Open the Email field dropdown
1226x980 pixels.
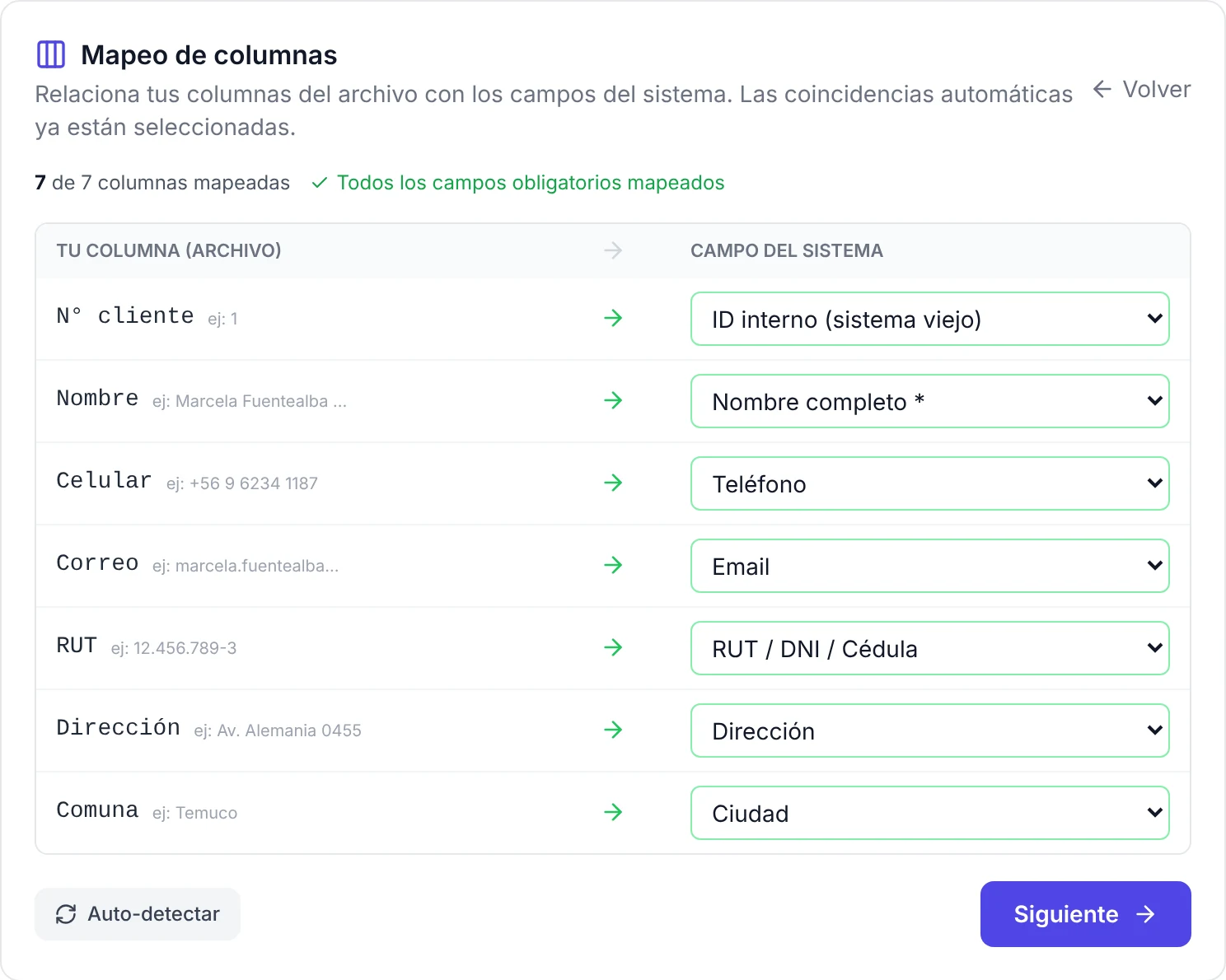click(x=929, y=566)
